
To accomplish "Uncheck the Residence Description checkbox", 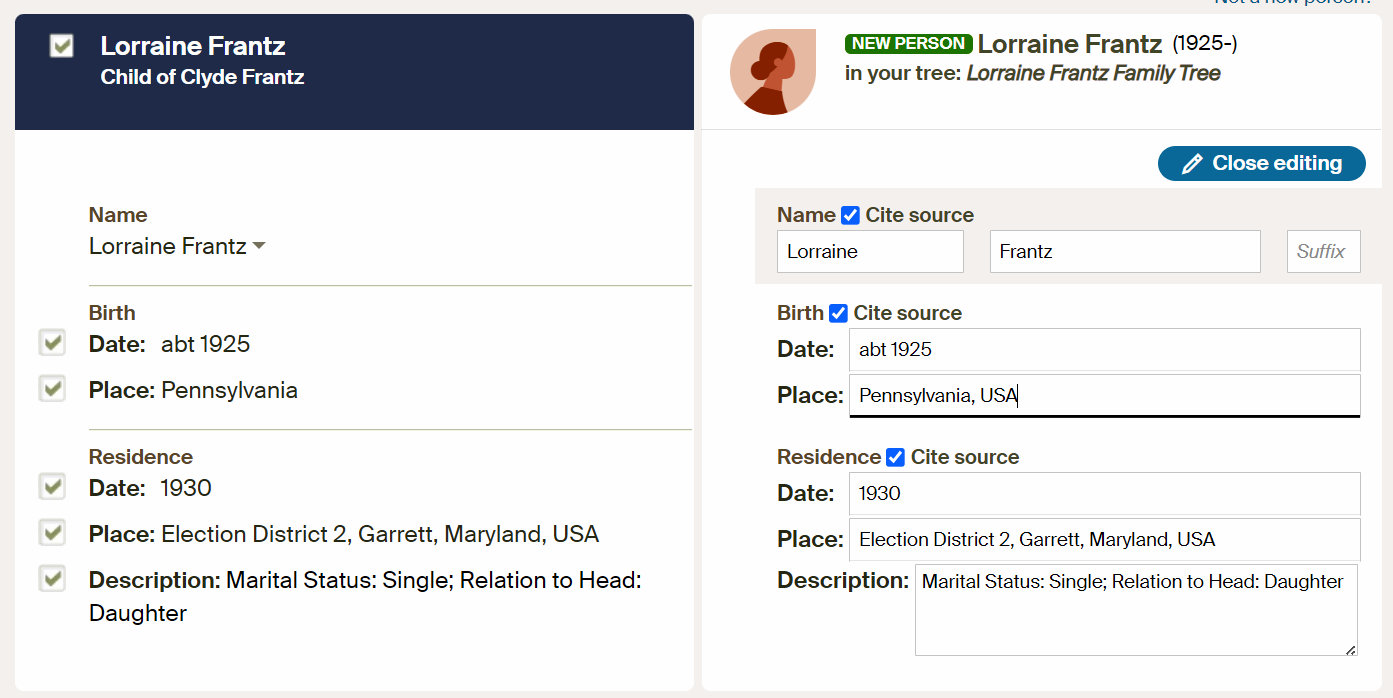I will (52, 578).
